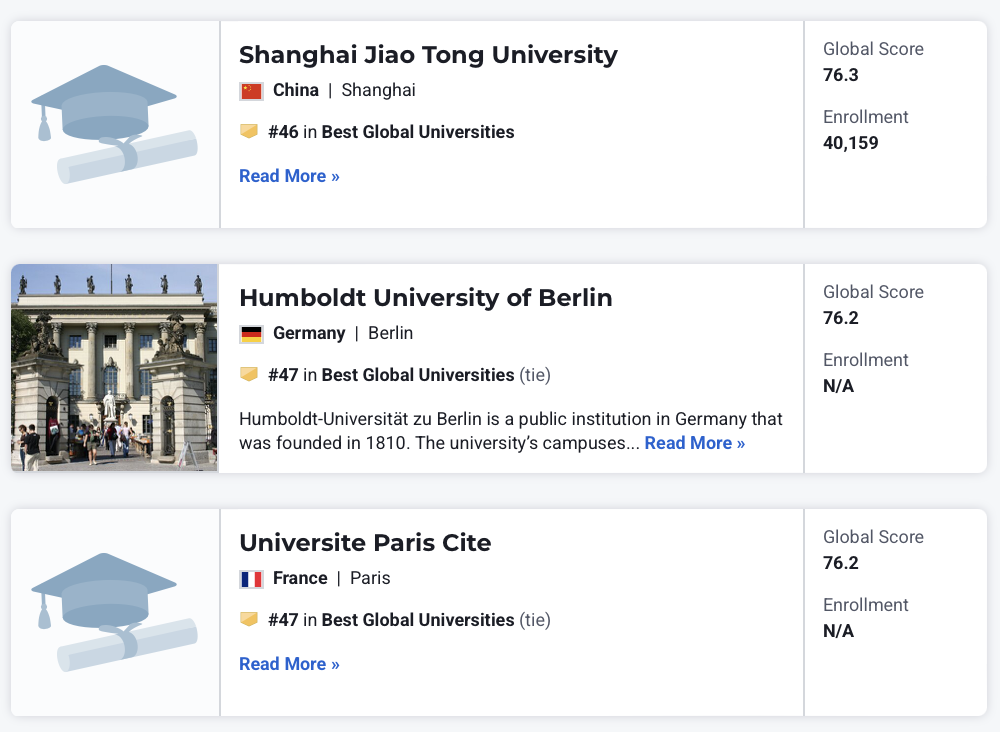The width and height of the screenshot is (1000, 732).
Task: Click the 'Paris' city label
Action: click(x=370, y=578)
